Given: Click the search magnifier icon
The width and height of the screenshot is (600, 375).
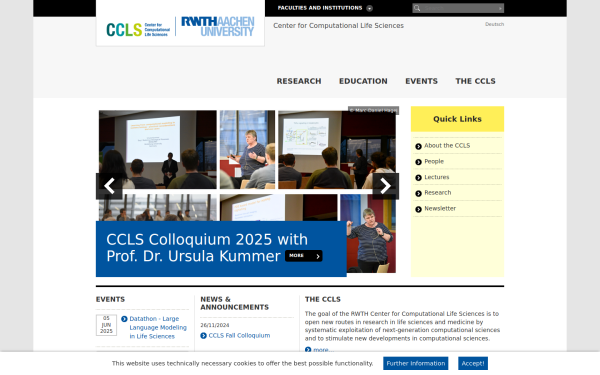Looking at the screenshot, I should coord(417,8).
